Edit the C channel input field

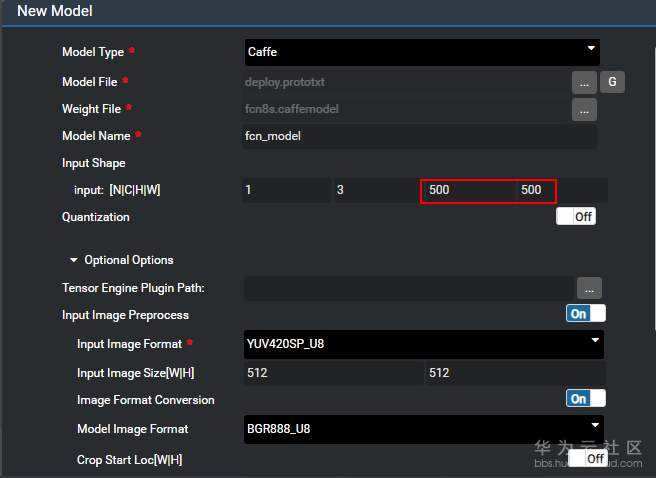(375, 190)
